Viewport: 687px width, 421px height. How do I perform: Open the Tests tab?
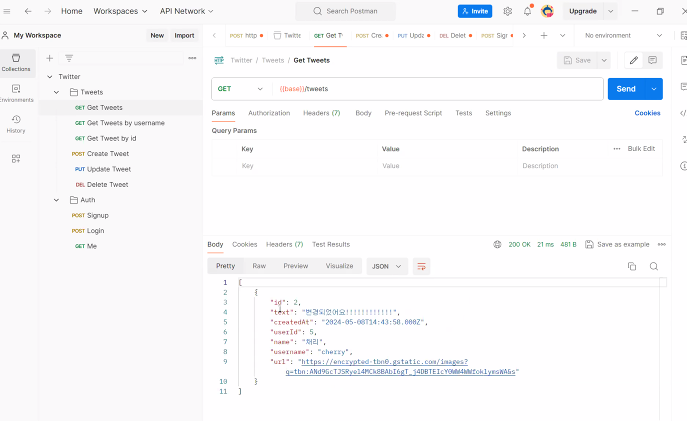(x=464, y=113)
